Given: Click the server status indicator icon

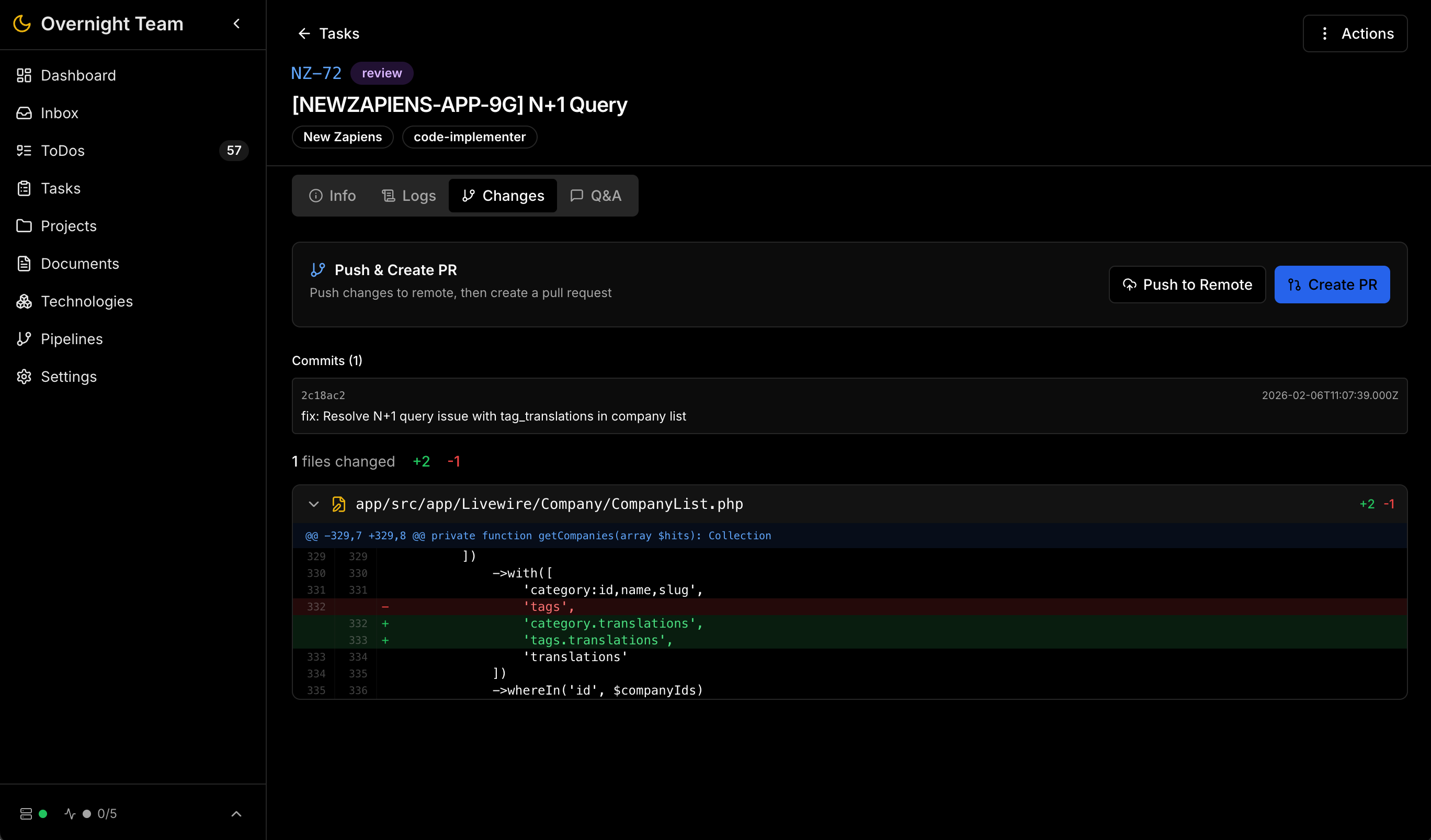Looking at the screenshot, I should coord(26,814).
